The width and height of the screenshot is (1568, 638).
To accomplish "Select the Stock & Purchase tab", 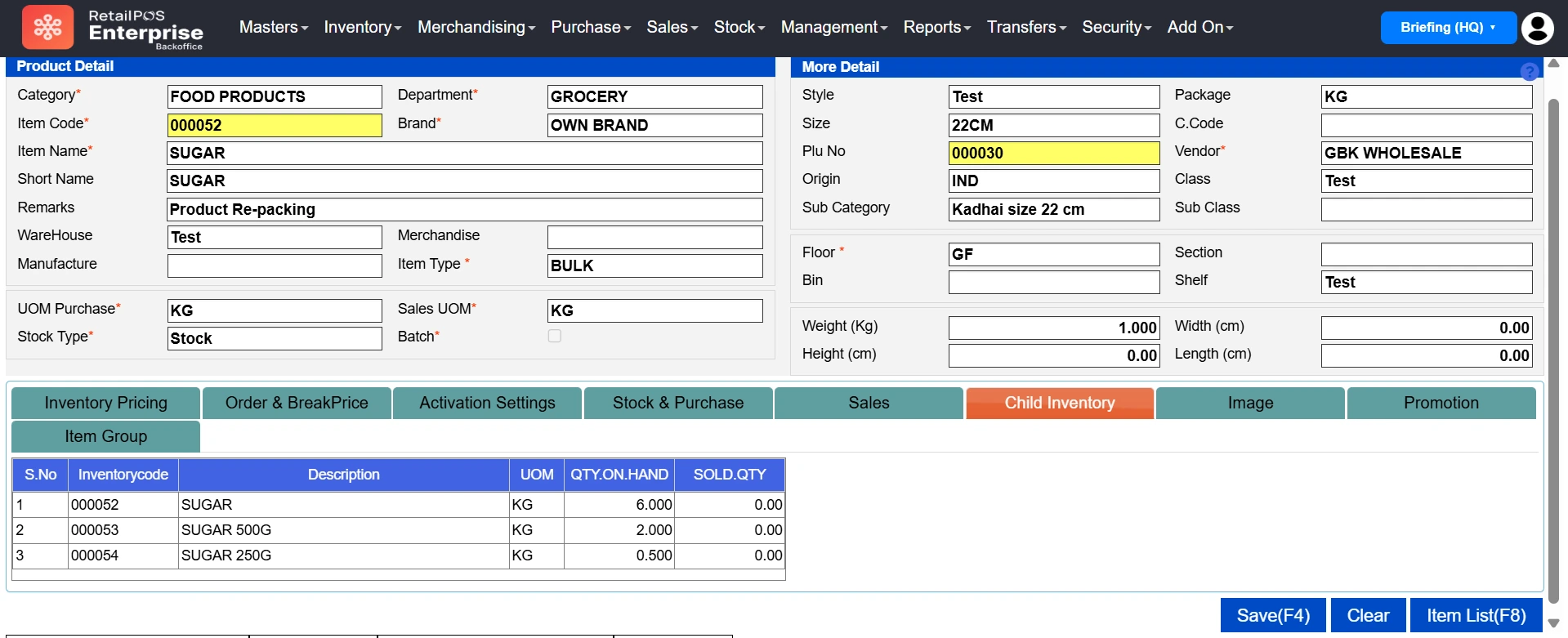I will coord(678,403).
